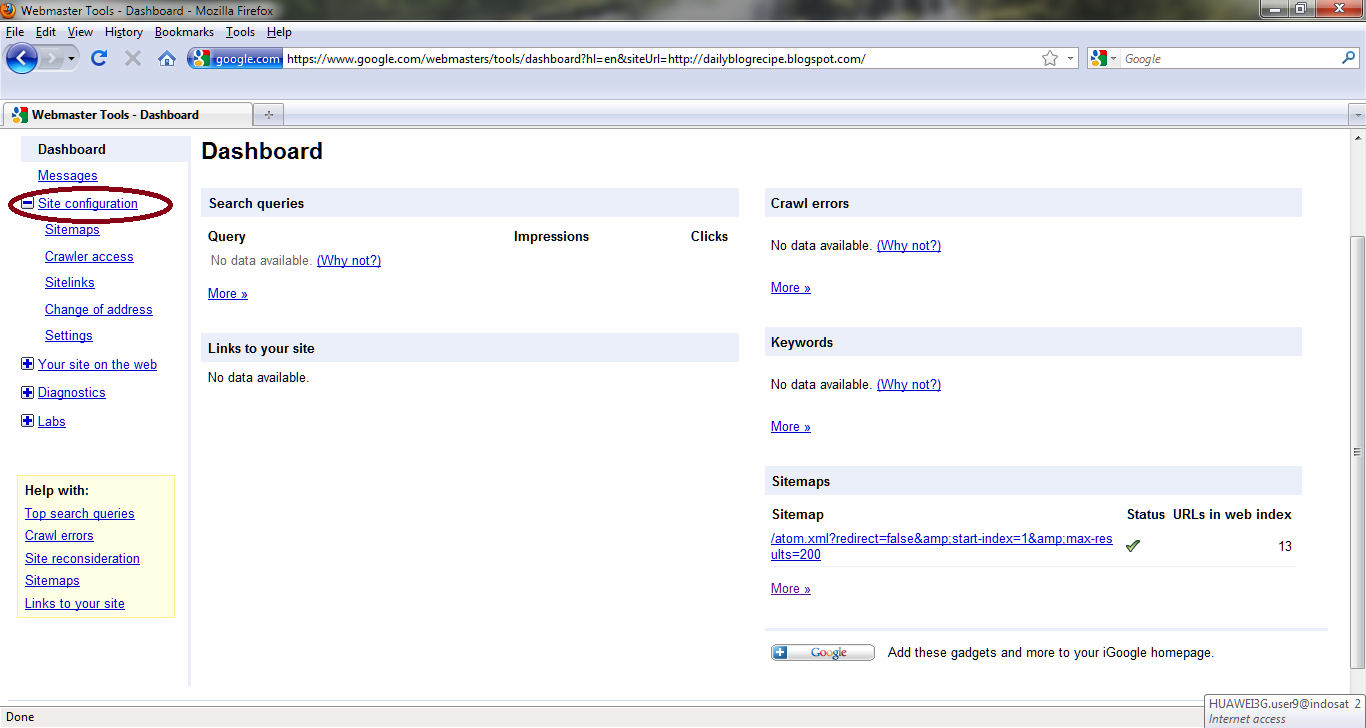Reload the page with the refresh icon
This screenshot has height=728, width=1366.
(x=98, y=59)
